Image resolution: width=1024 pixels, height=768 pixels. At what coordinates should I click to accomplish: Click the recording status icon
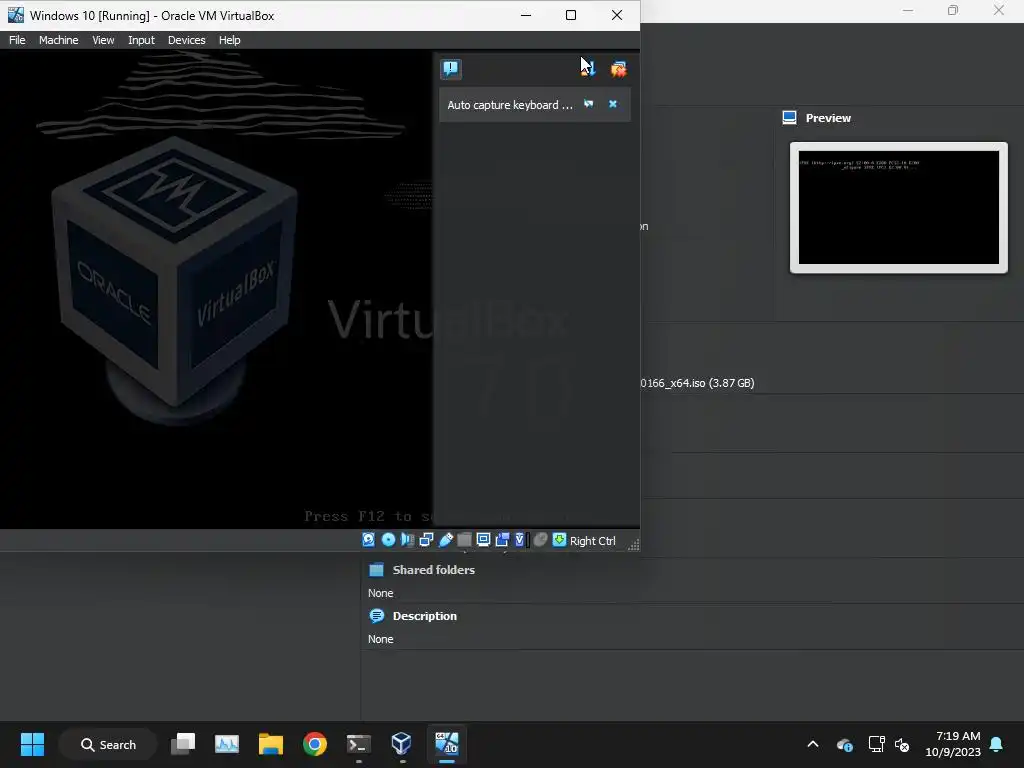tap(502, 539)
